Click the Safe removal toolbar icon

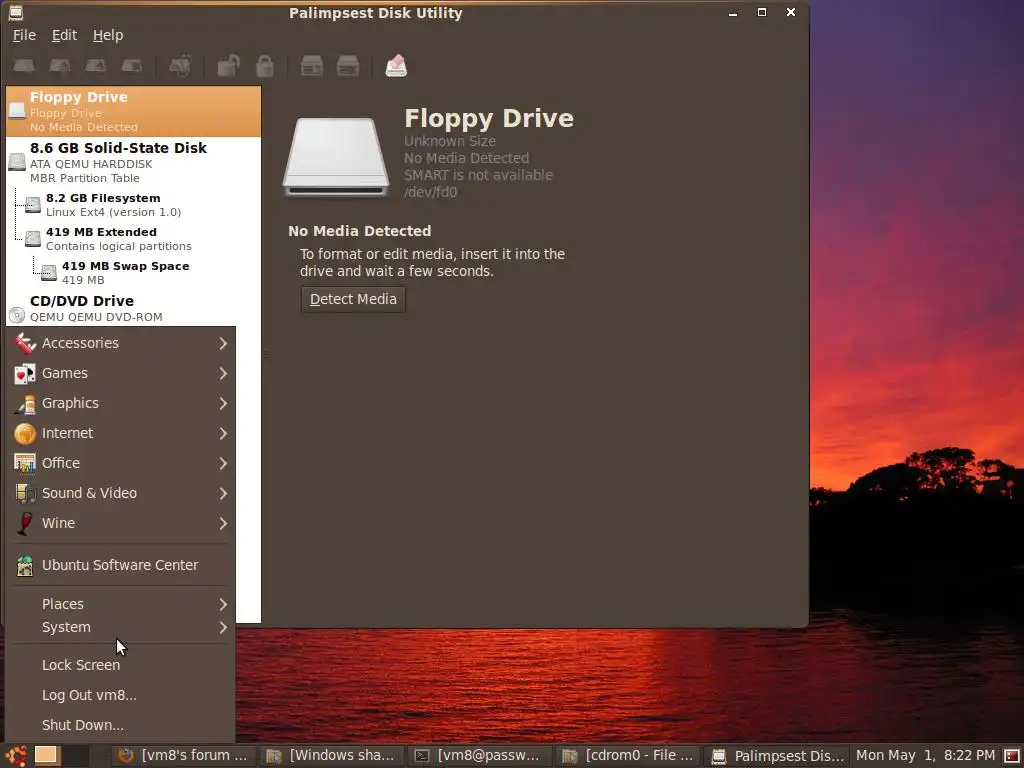tap(132, 66)
